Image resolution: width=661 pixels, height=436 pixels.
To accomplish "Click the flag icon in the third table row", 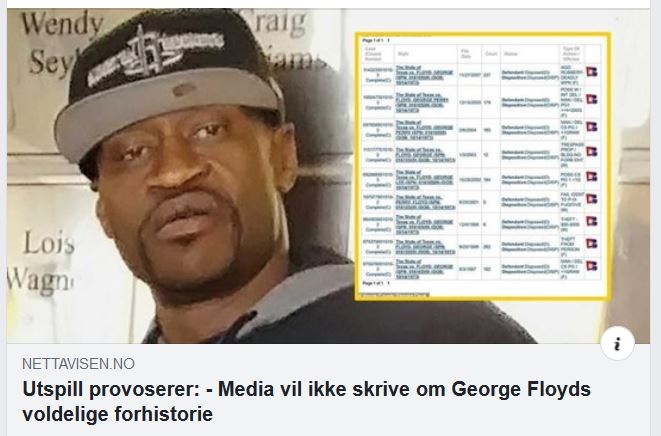I will tap(591, 126).
